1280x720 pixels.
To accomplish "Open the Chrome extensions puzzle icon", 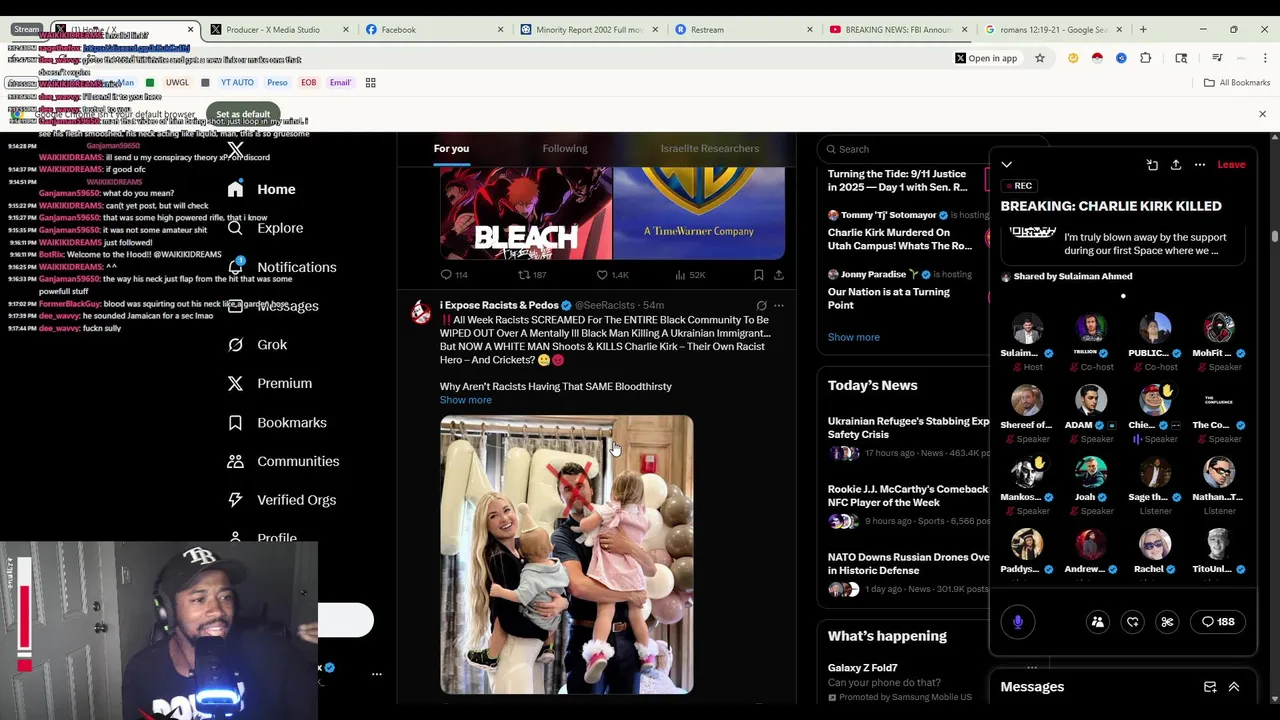I will click(x=1146, y=58).
